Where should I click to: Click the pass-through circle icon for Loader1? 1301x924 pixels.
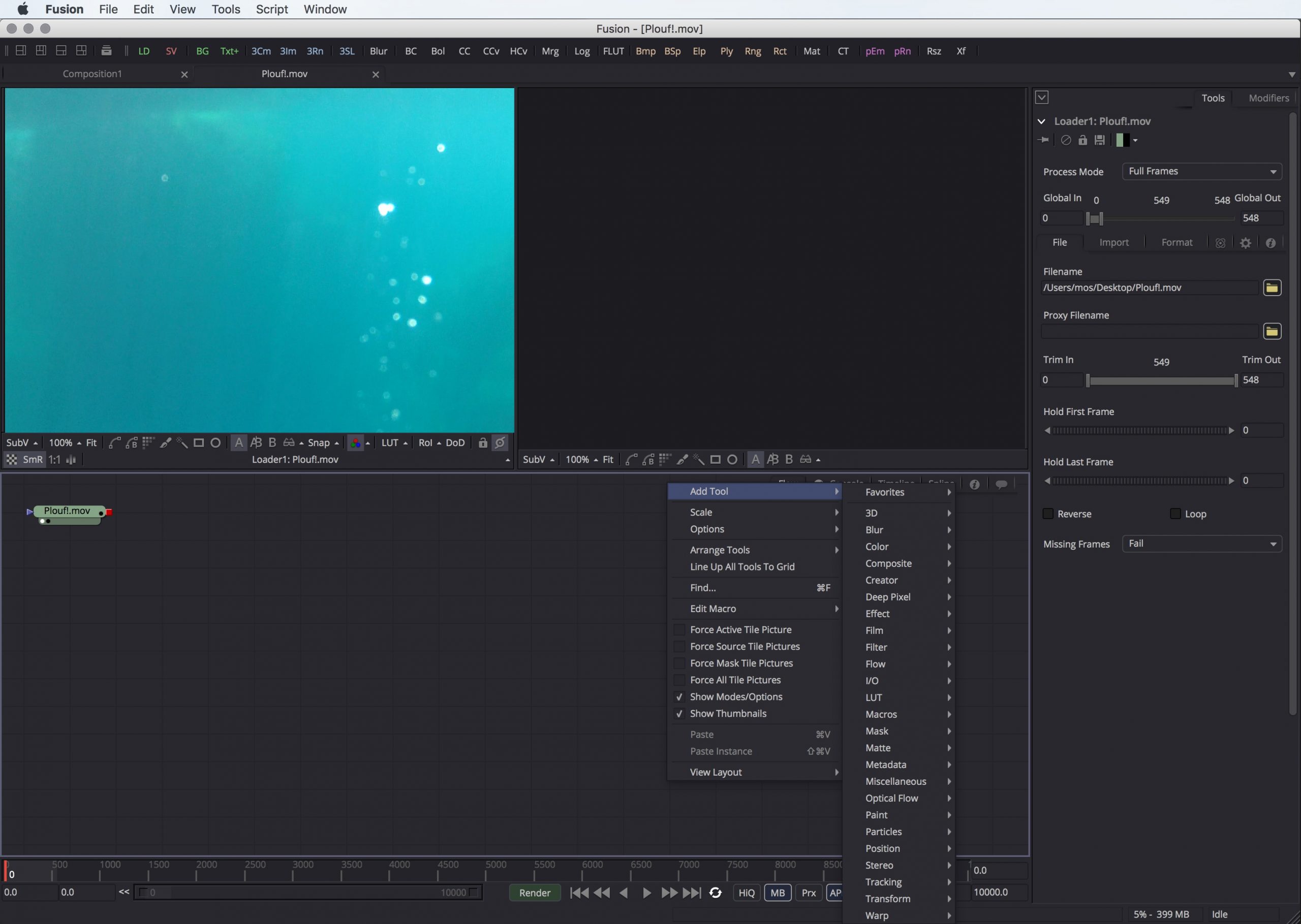(x=1066, y=140)
